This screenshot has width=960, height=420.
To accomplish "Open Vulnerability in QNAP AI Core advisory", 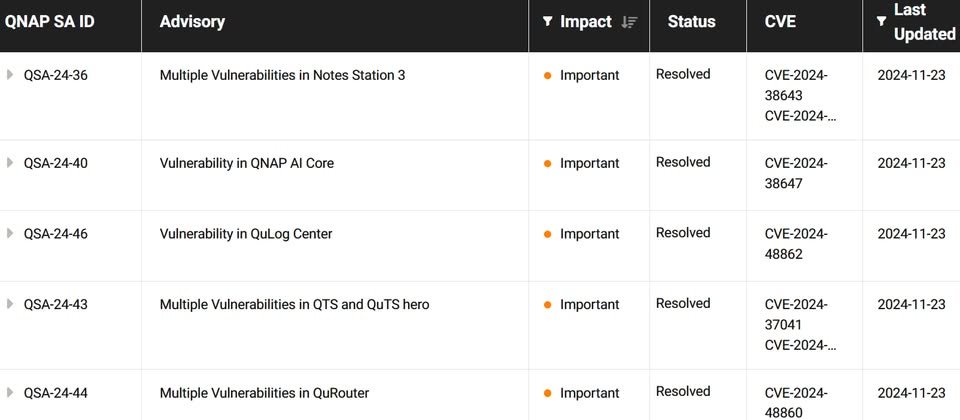I will click(246, 163).
